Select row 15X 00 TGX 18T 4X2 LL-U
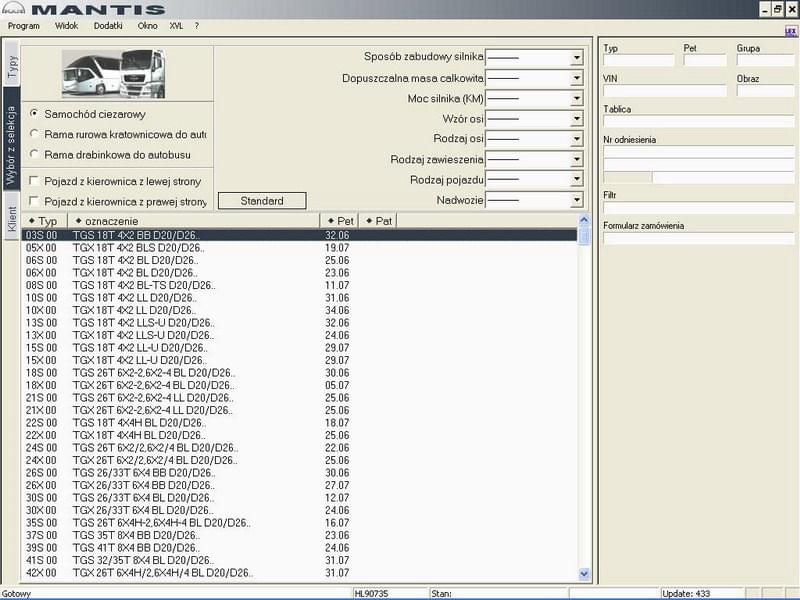This screenshot has height=600, width=800. [299, 360]
